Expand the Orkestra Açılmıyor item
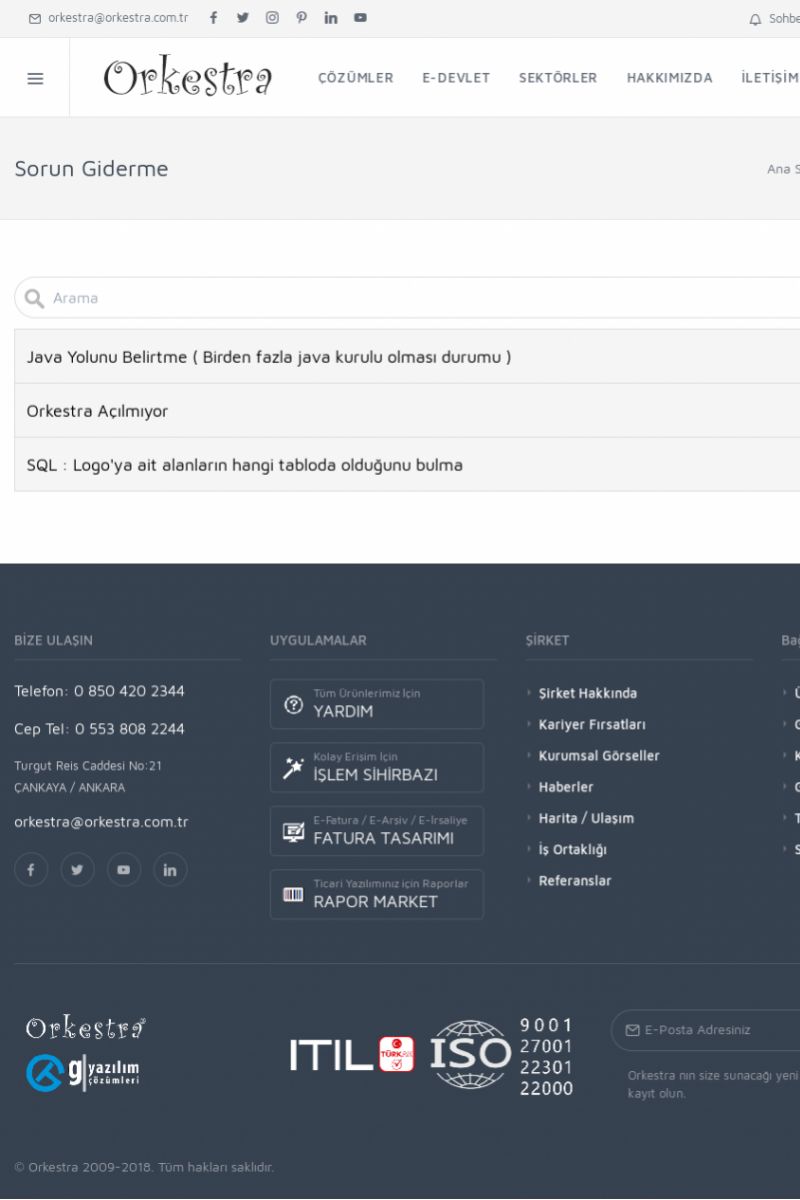This screenshot has height=1200, width=800. coord(98,411)
